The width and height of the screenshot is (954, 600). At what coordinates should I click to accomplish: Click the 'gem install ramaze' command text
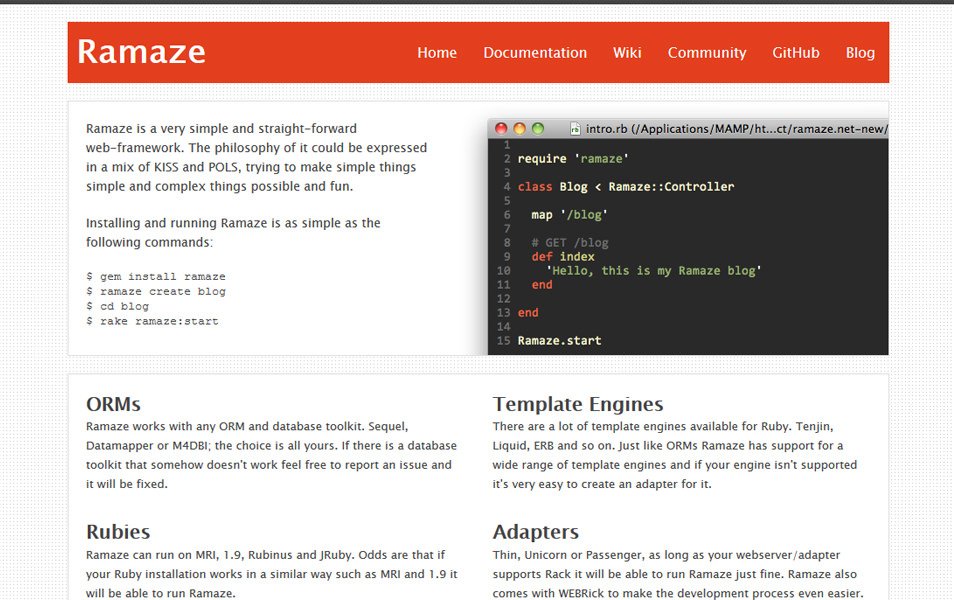(154, 276)
